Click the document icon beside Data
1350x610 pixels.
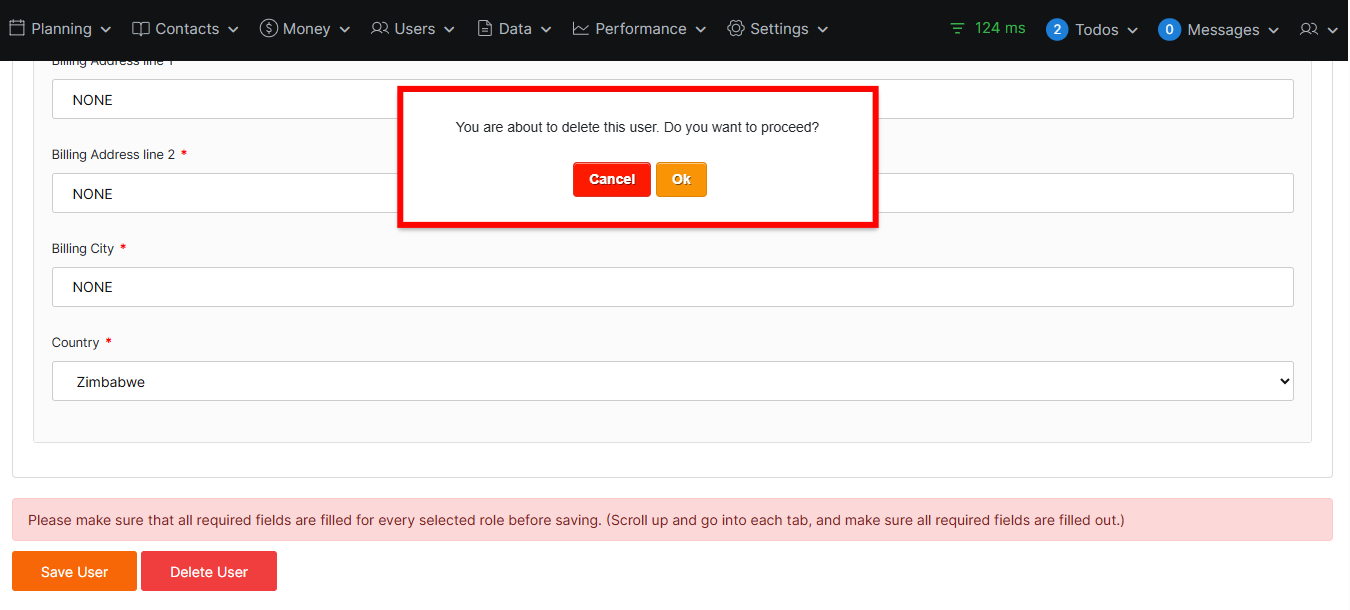point(485,29)
